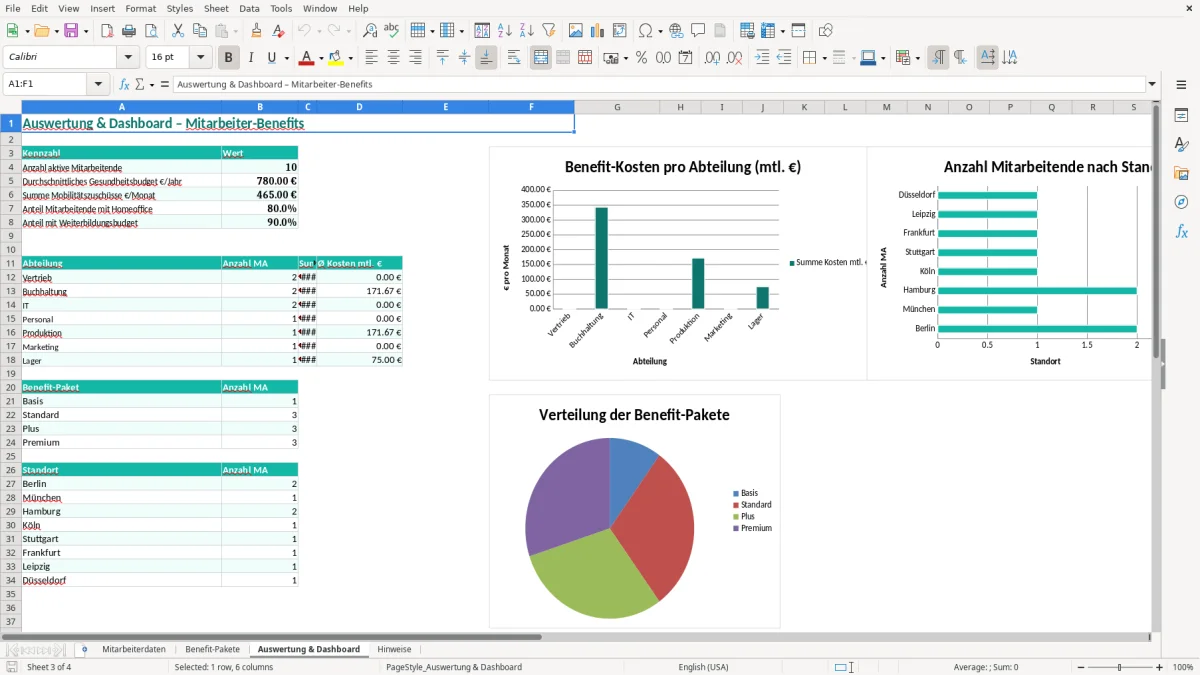Apply yellow Background Color swatch
This screenshot has width=1200, height=675.
[336, 58]
